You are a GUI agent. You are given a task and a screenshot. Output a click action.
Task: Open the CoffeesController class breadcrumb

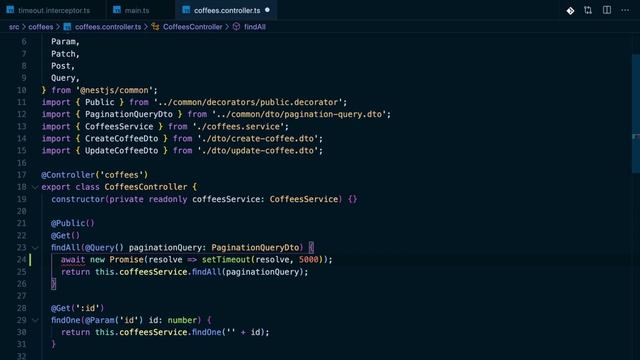pos(192,27)
